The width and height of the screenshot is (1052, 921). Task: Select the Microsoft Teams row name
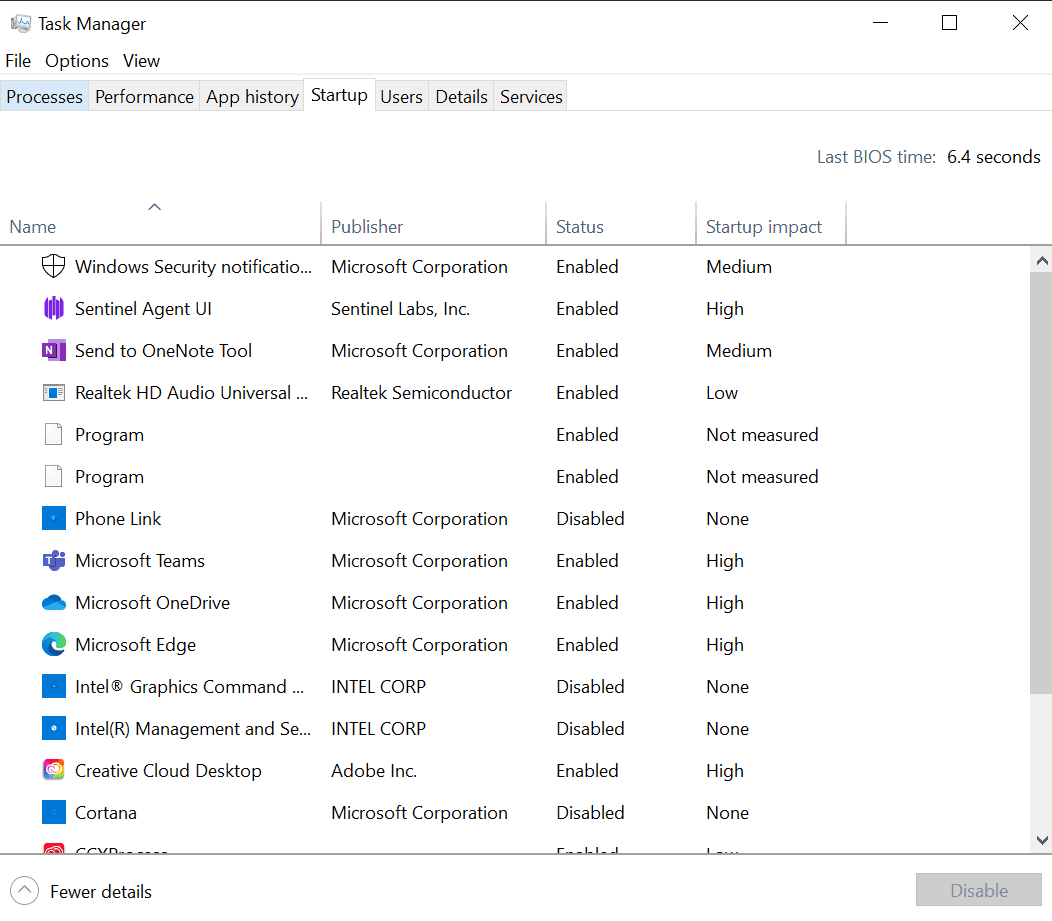coord(140,560)
